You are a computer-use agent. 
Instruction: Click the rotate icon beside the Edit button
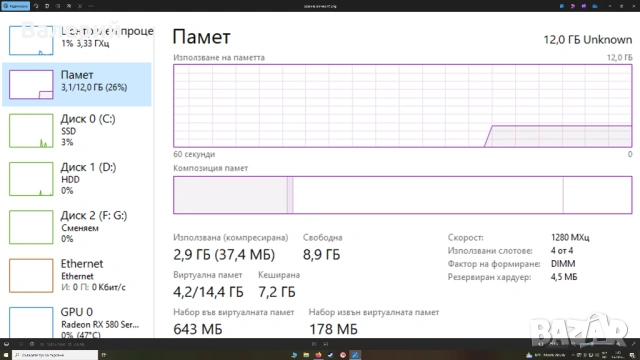point(36,6)
